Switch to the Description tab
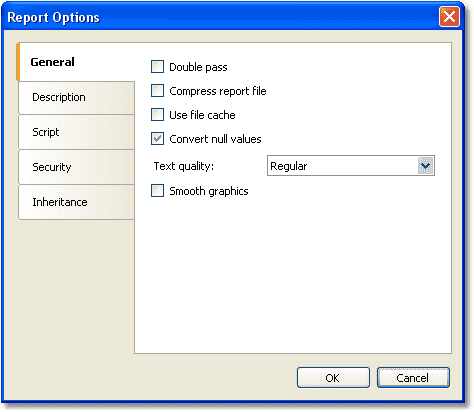This screenshot has height=412, width=474. pyautogui.click(x=76, y=97)
